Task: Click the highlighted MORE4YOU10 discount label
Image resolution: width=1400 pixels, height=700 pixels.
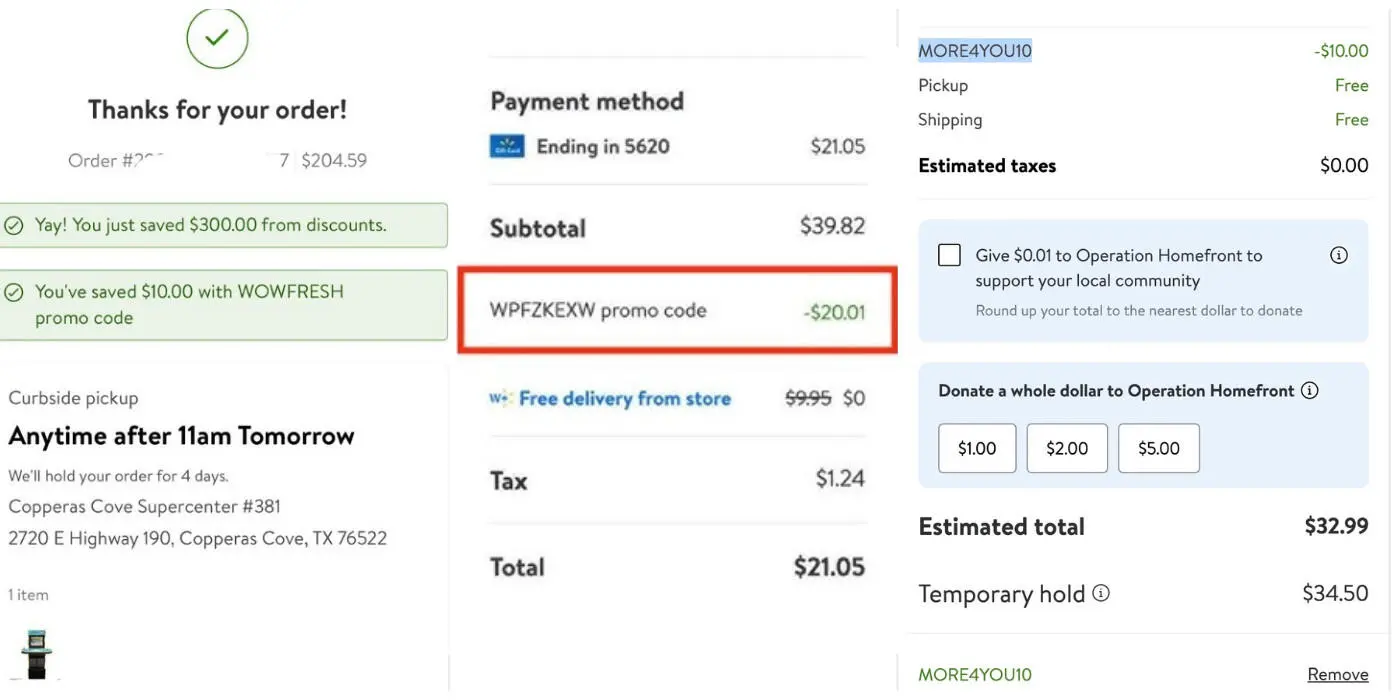Action: click(x=975, y=51)
